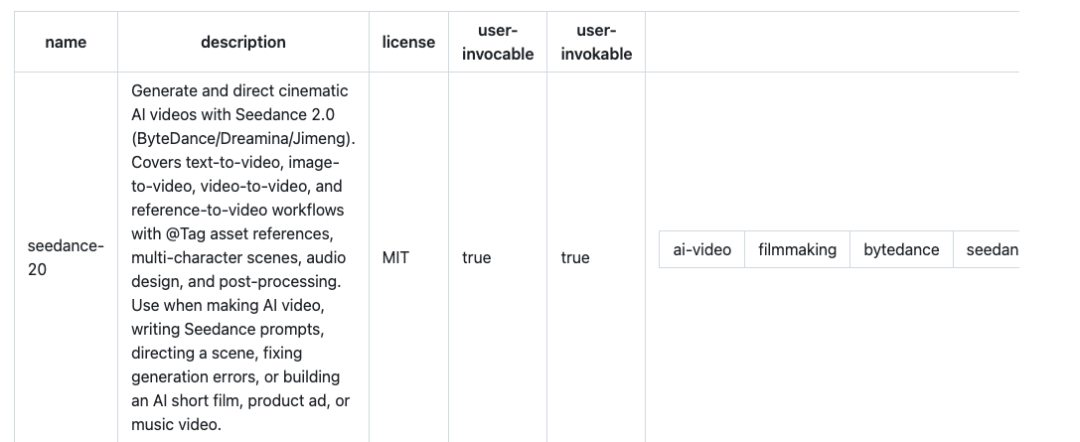
Task: Click the partially visible 'seedan' tag cell
Action: [991, 250]
